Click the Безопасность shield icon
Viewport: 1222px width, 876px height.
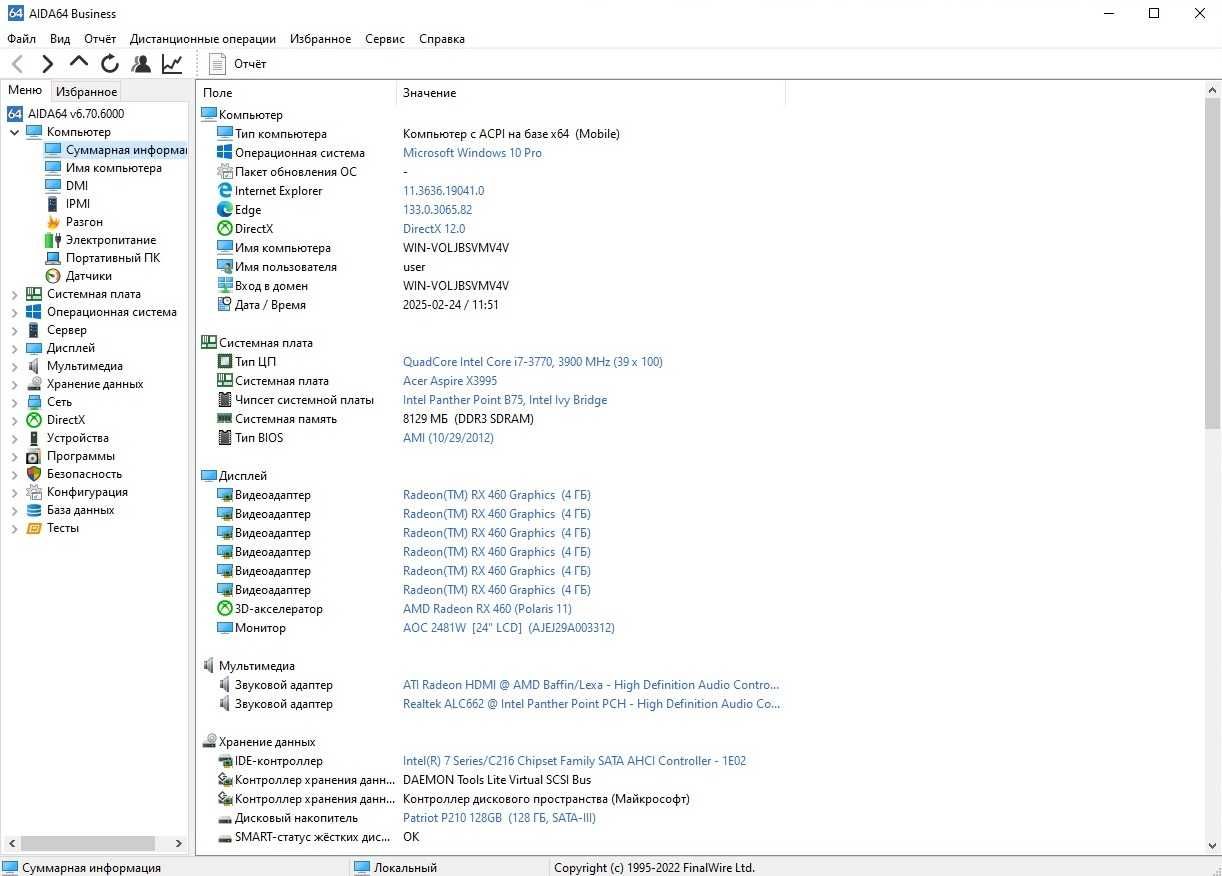tap(34, 474)
